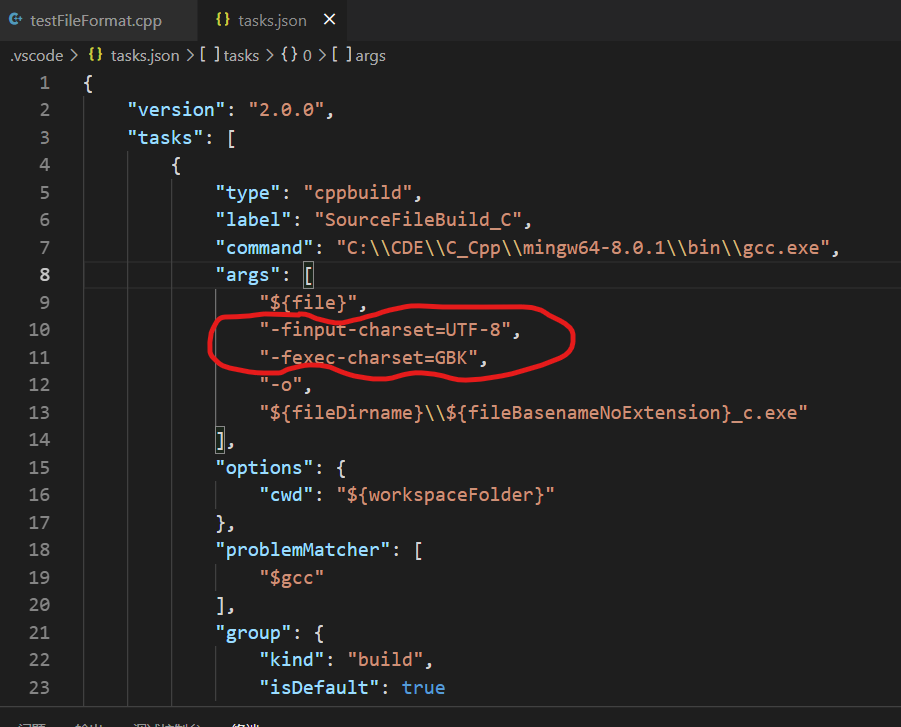This screenshot has height=727, width=901.
Task: Click the array bracket icon before args breadcrumb
Action: click(341, 55)
